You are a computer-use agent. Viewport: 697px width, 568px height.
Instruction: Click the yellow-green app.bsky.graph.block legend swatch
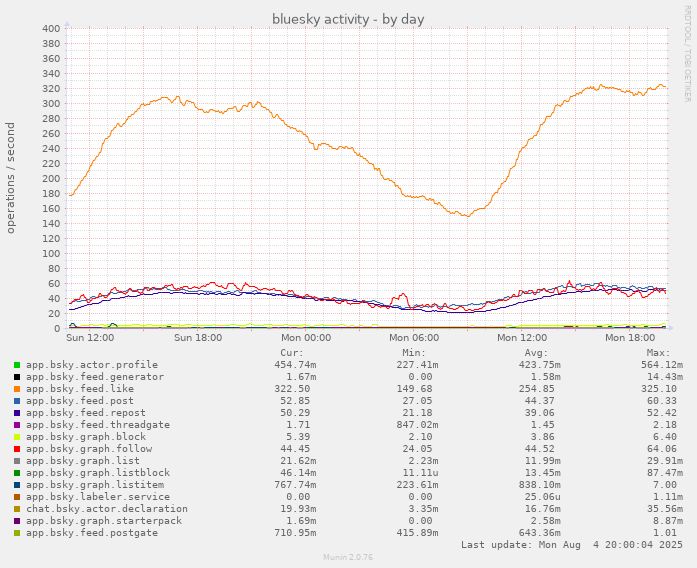coord(17,437)
